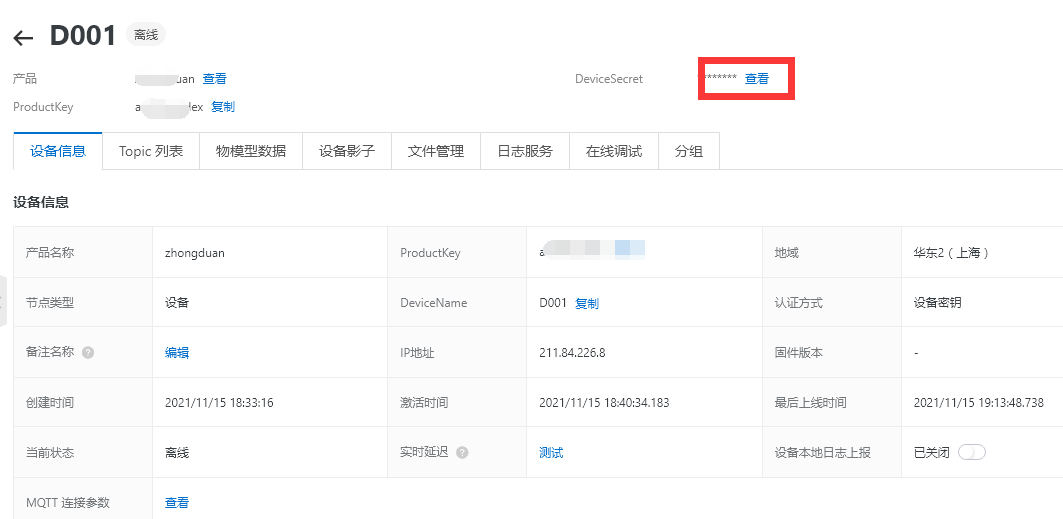This screenshot has height=519, width=1063.
Task: Click the IP地址 label cell
Action: pos(457,352)
